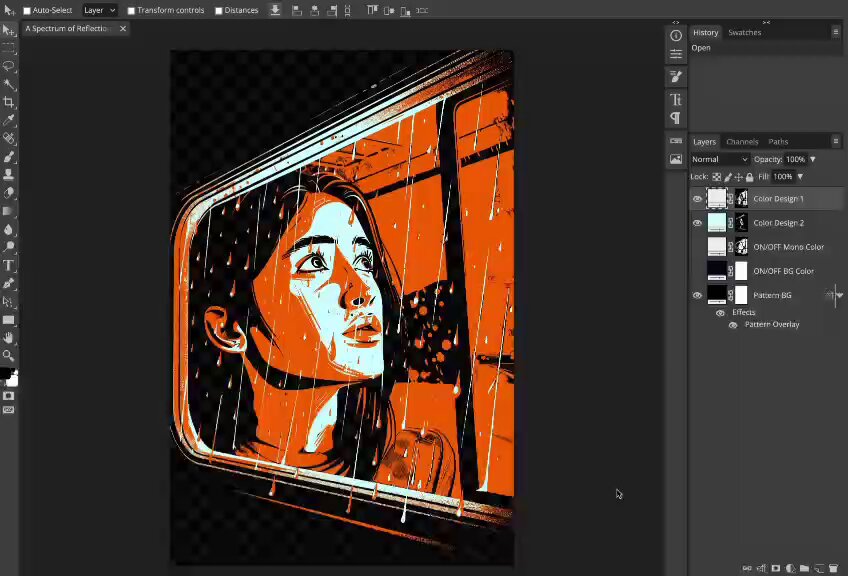
Task: Select the Pen tool
Action: (9, 283)
